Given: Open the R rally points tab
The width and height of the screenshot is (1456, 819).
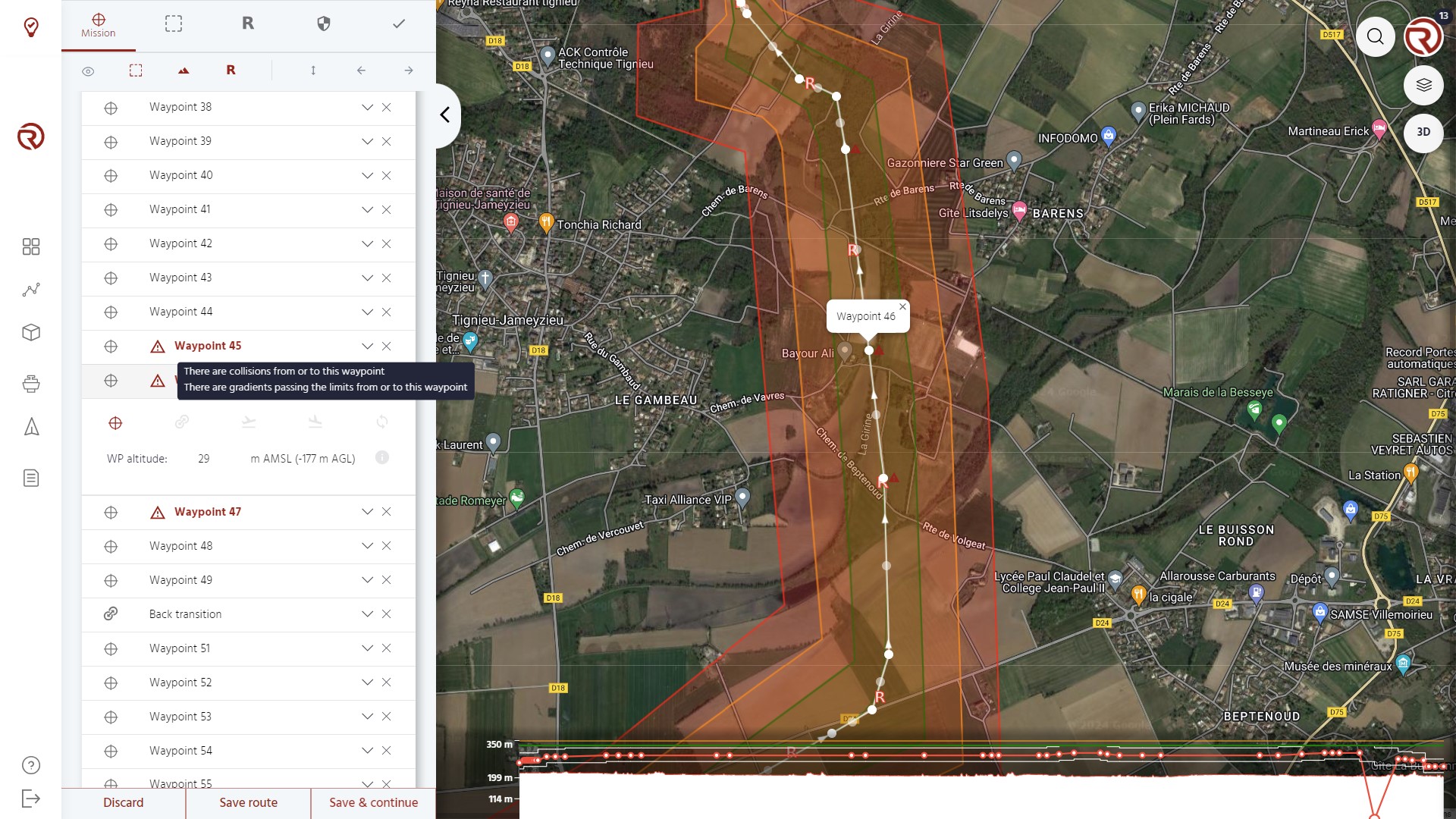Looking at the screenshot, I should coord(248,24).
